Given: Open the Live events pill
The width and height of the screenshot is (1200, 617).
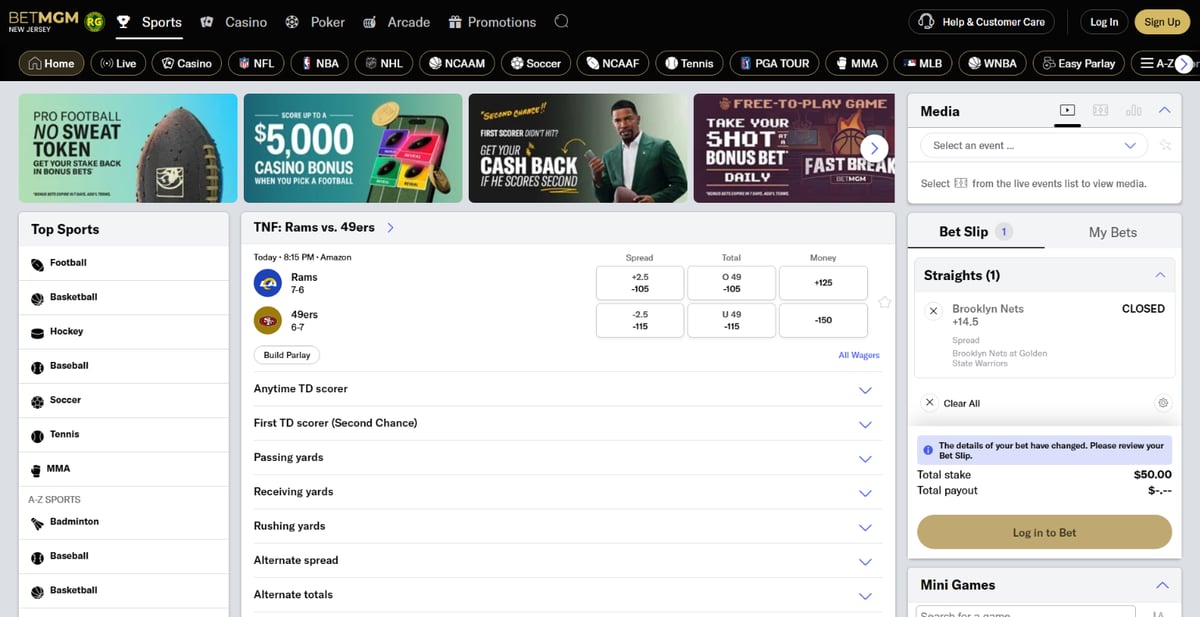Looking at the screenshot, I should tap(118, 63).
